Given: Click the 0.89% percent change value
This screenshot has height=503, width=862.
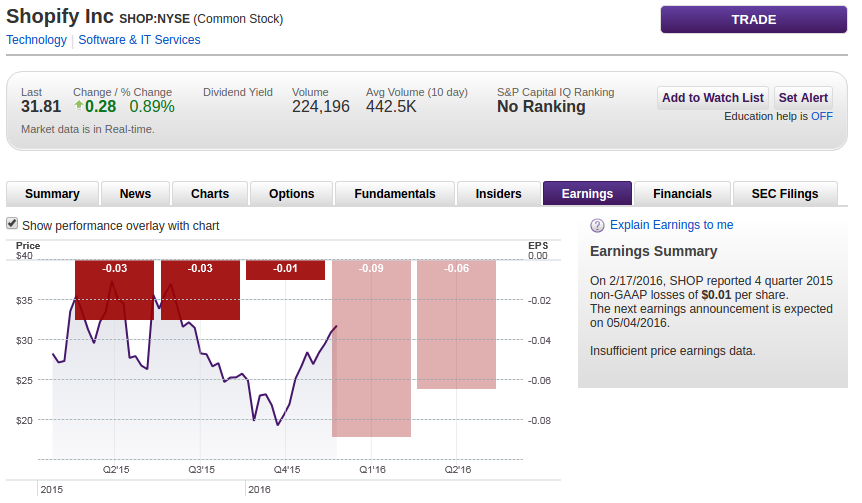Looking at the screenshot, I should coord(152,107).
